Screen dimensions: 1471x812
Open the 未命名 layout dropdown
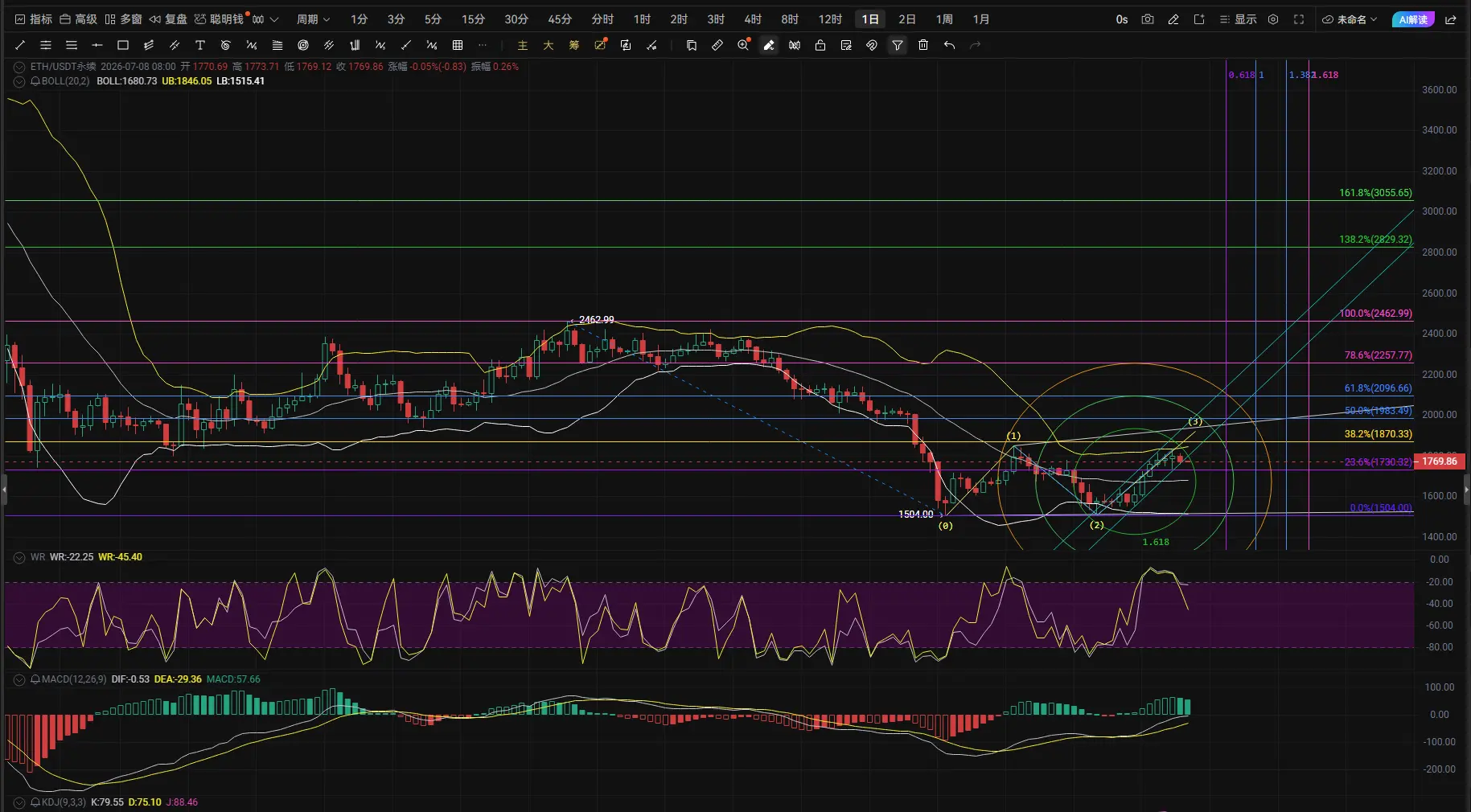coord(1350,19)
